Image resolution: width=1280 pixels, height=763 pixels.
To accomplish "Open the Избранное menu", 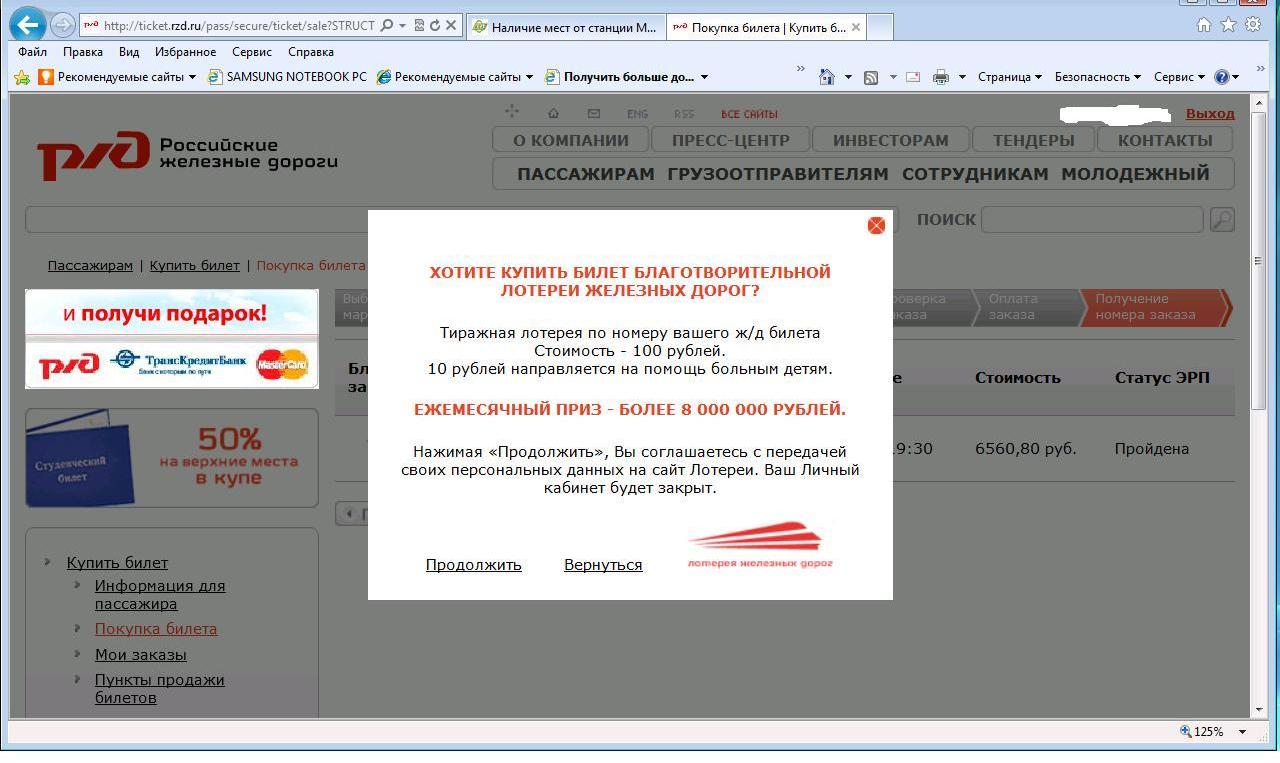I will [x=185, y=52].
